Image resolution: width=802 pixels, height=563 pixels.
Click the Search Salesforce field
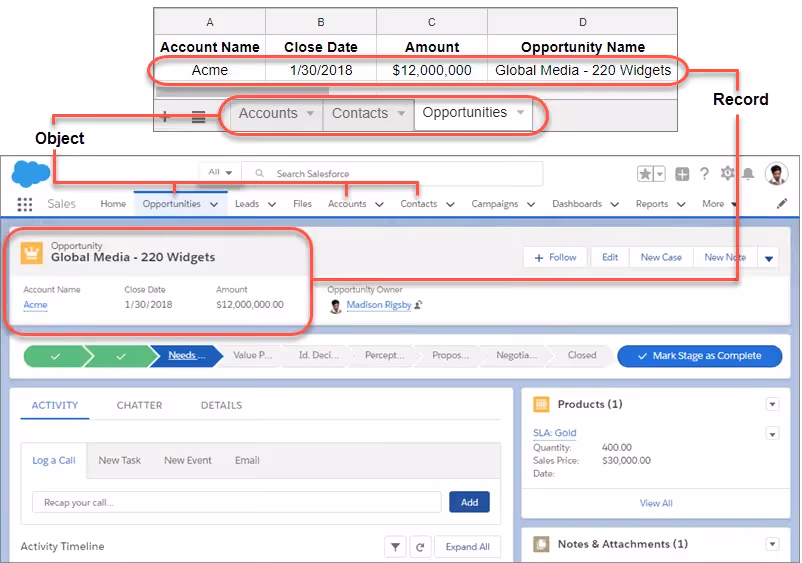392,173
